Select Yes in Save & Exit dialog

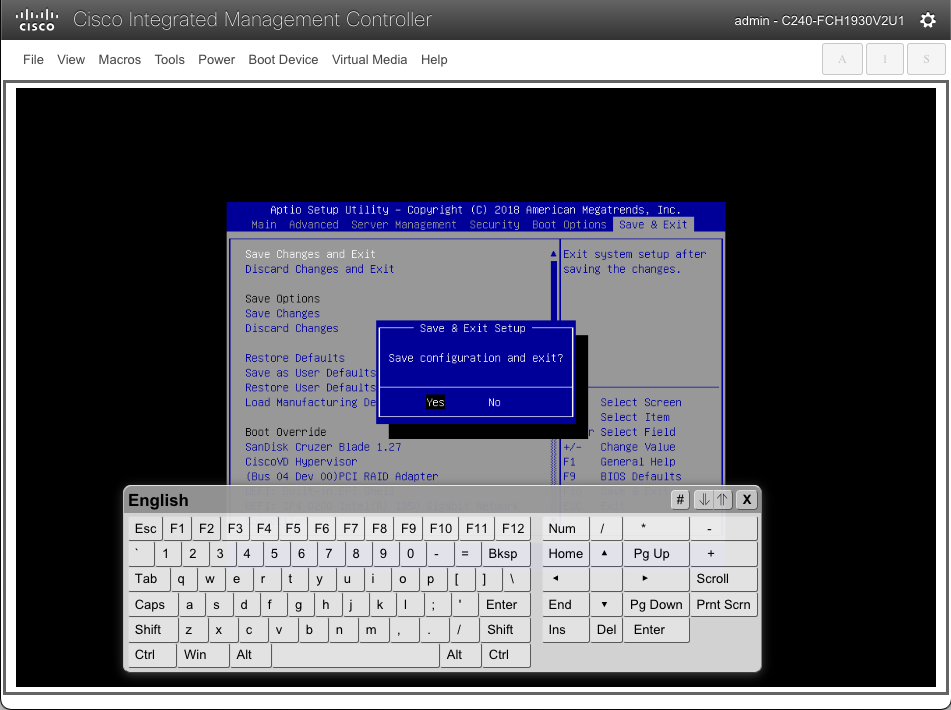click(x=435, y=402)
